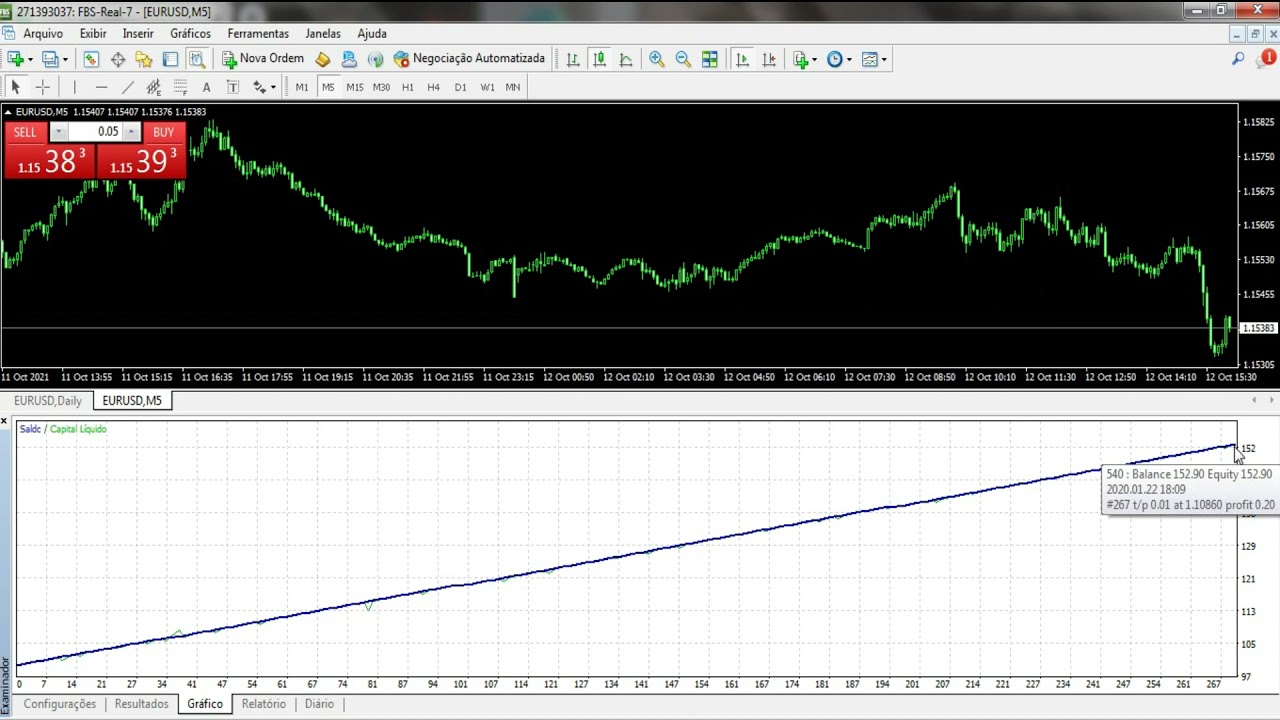
Task: Expand the new chart dropdown arrow
Action: coord(30,60)
